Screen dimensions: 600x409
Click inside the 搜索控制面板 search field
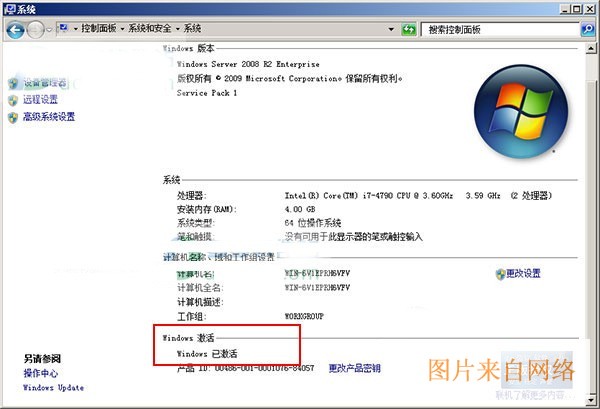(500, 30)
